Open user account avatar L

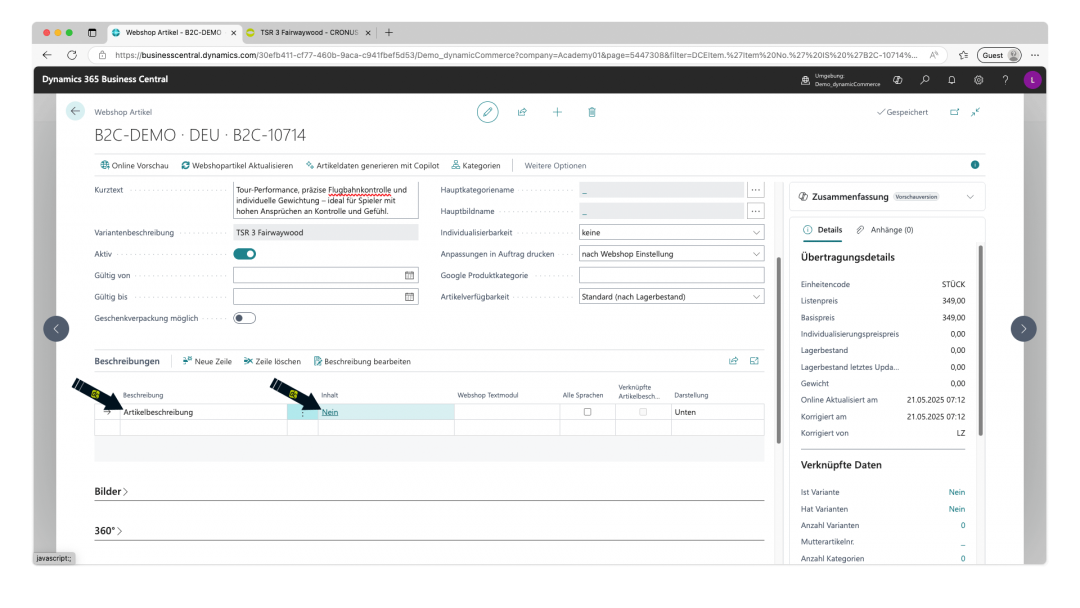click(1032, 80)
